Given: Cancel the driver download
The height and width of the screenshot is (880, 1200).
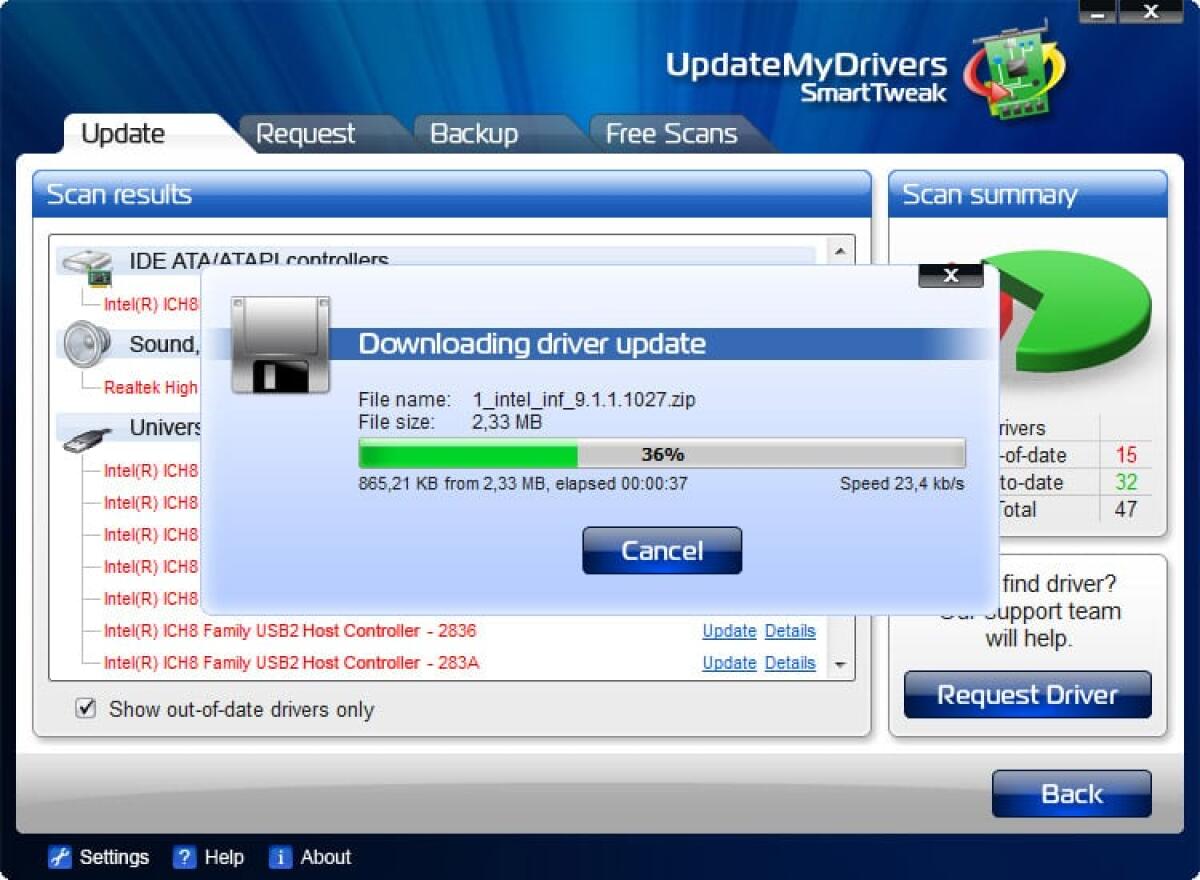Looking at the screenshot, I should click(x=662, y=549).
